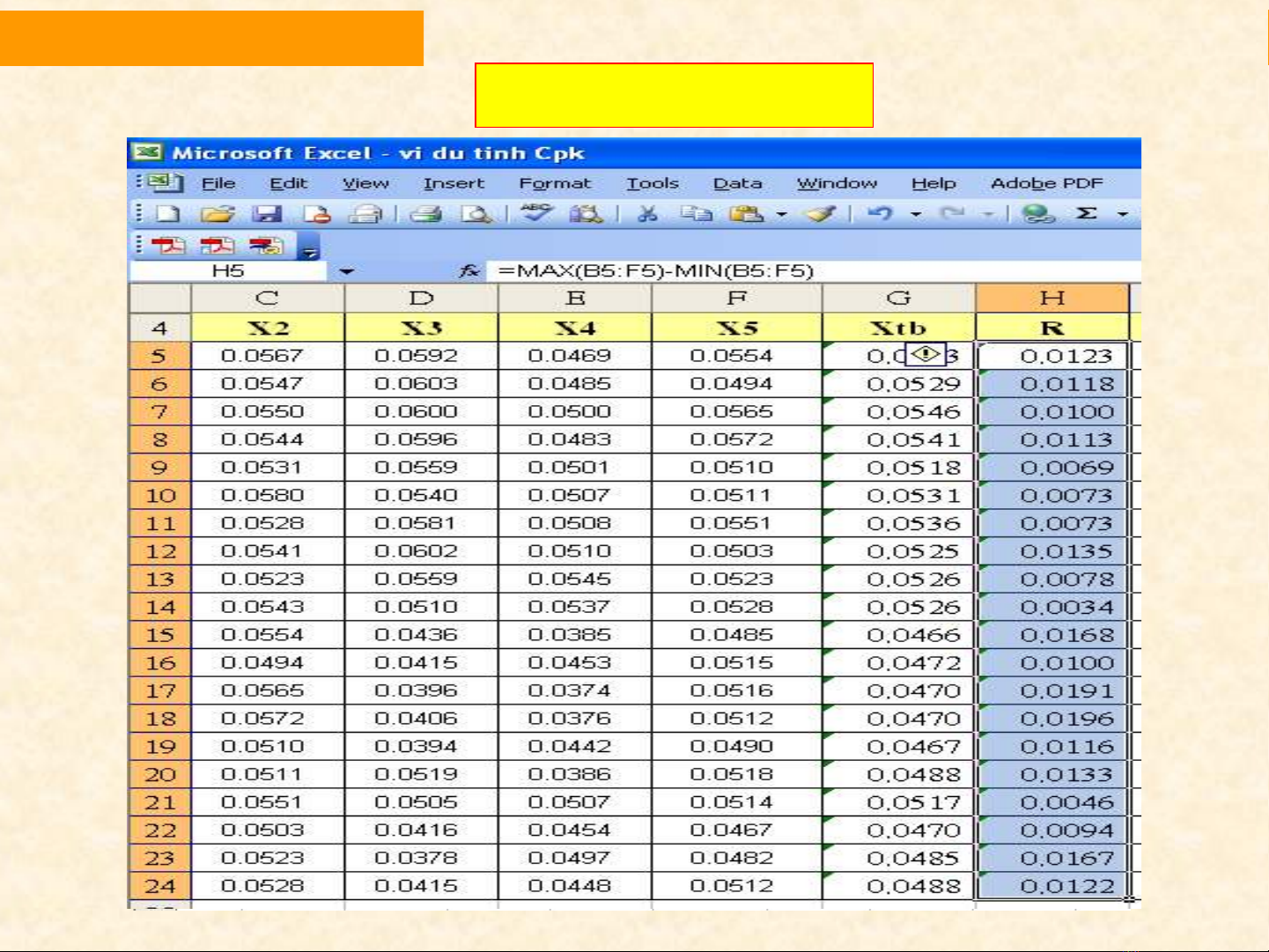Screen dimensions: 1269x952
Task: Open the File menu
Action: [218, 183]
